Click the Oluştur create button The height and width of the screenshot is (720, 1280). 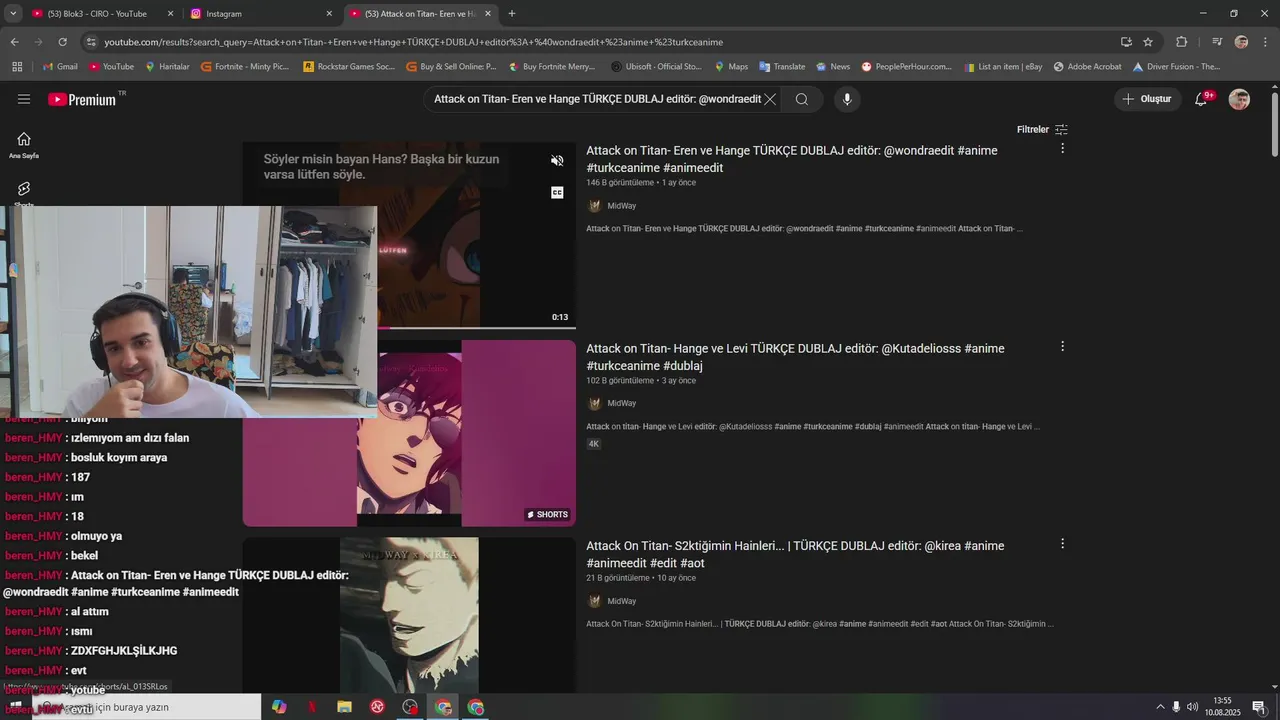(x=1146, y=99)
